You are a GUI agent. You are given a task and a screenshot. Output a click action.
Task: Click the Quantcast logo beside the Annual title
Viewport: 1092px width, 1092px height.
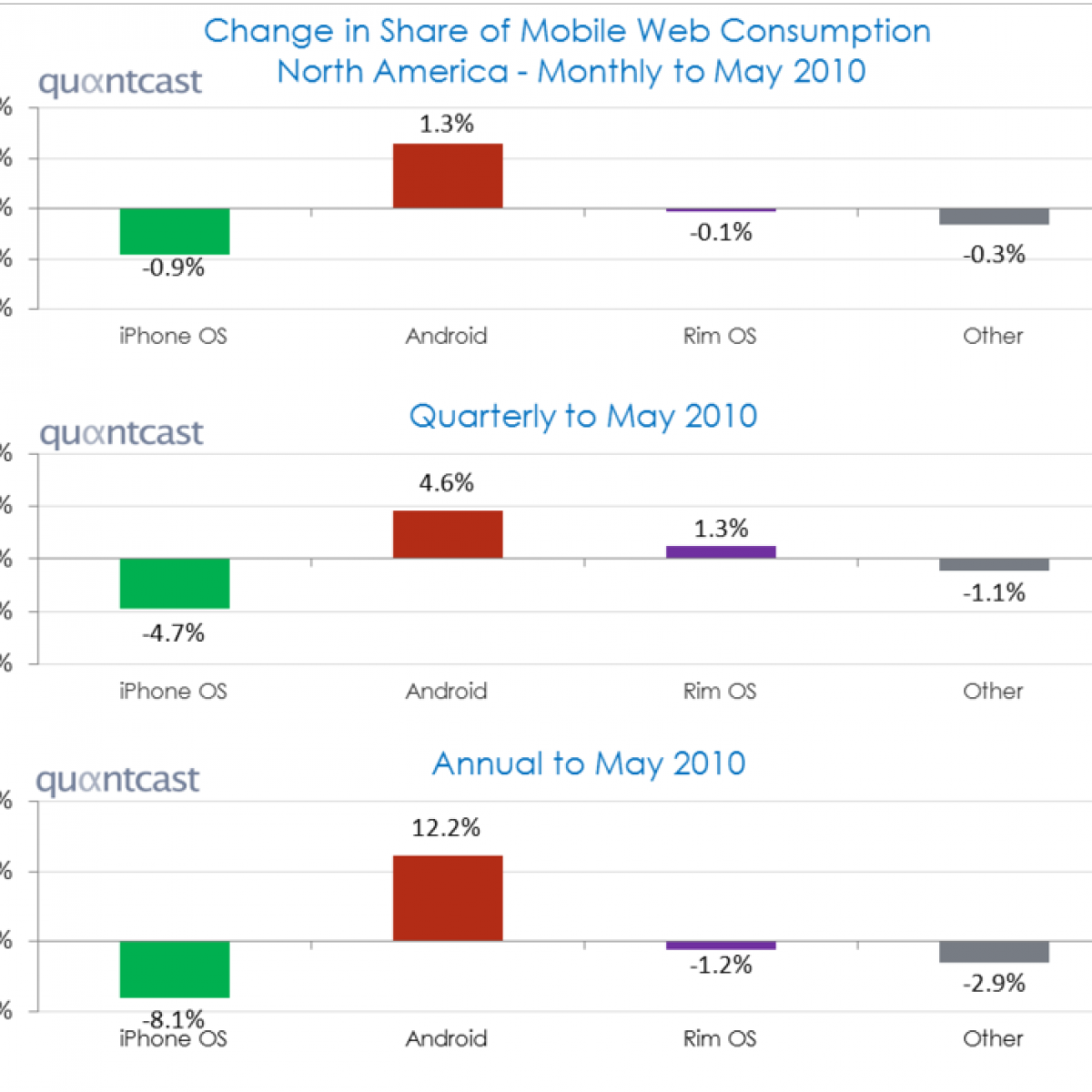click(117, 781)
